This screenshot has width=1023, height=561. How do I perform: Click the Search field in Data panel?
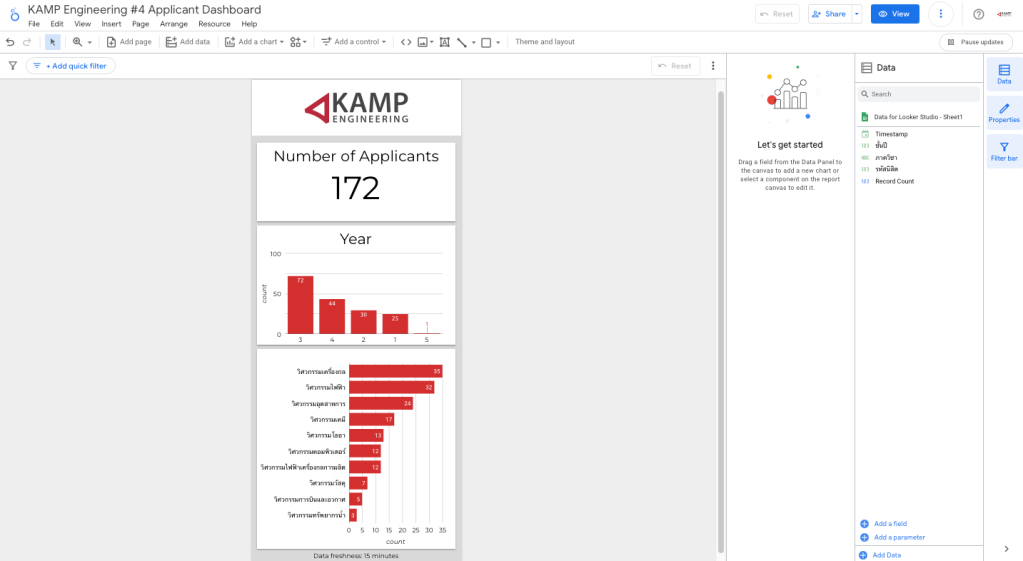(920, 94)
